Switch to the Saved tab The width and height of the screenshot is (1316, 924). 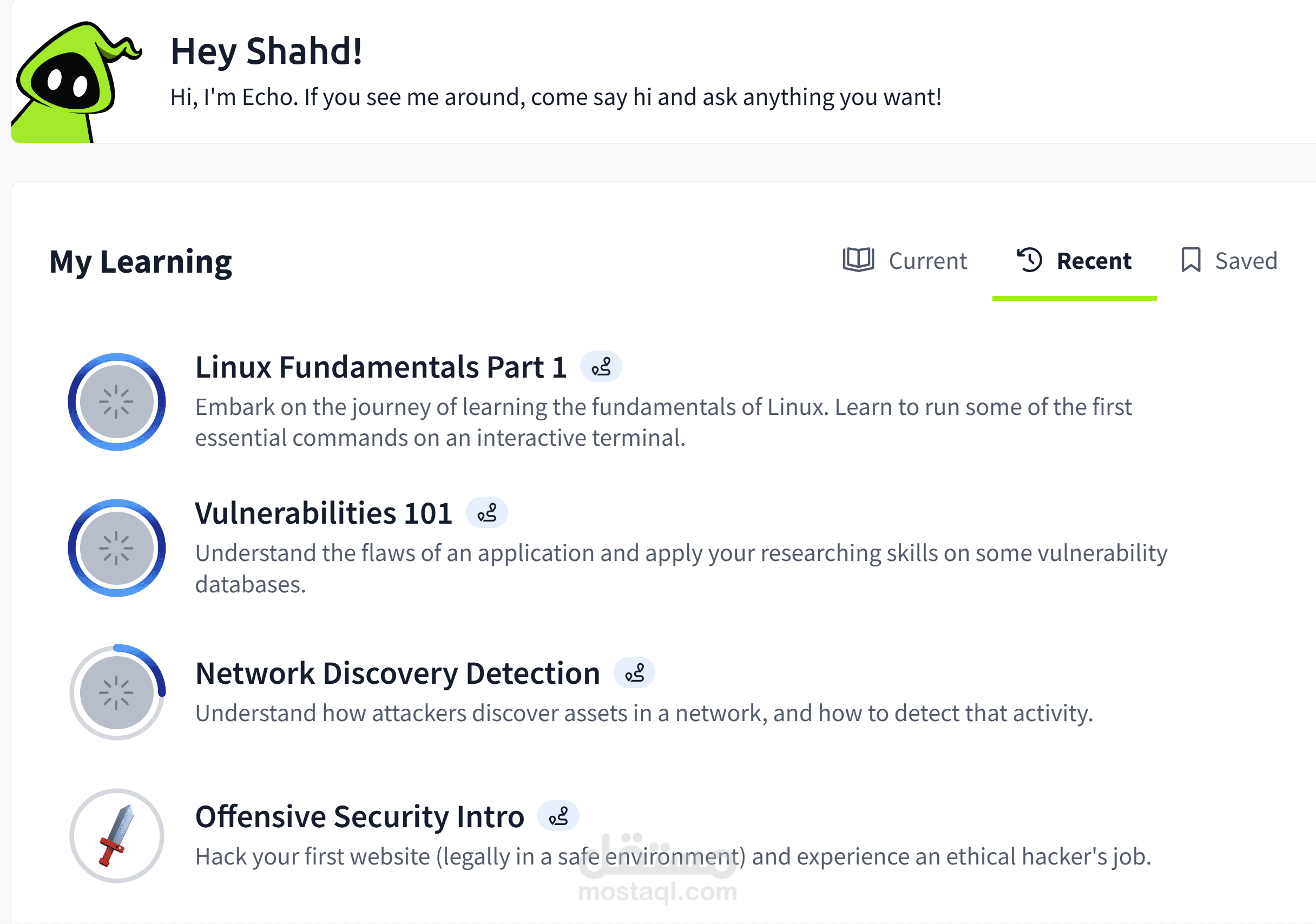click(x=1246, y=261)
